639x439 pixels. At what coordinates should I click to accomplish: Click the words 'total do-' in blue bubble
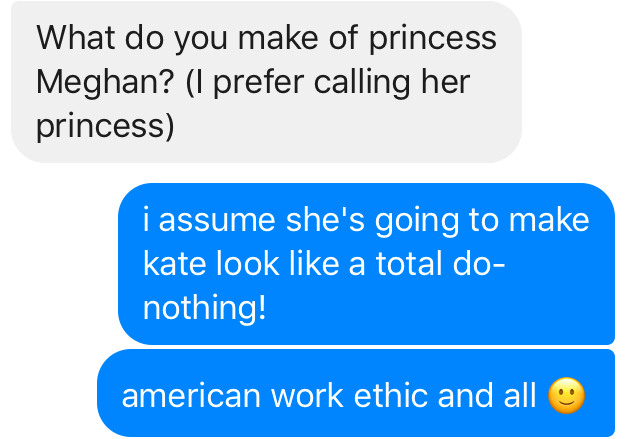tap(439, 264)
